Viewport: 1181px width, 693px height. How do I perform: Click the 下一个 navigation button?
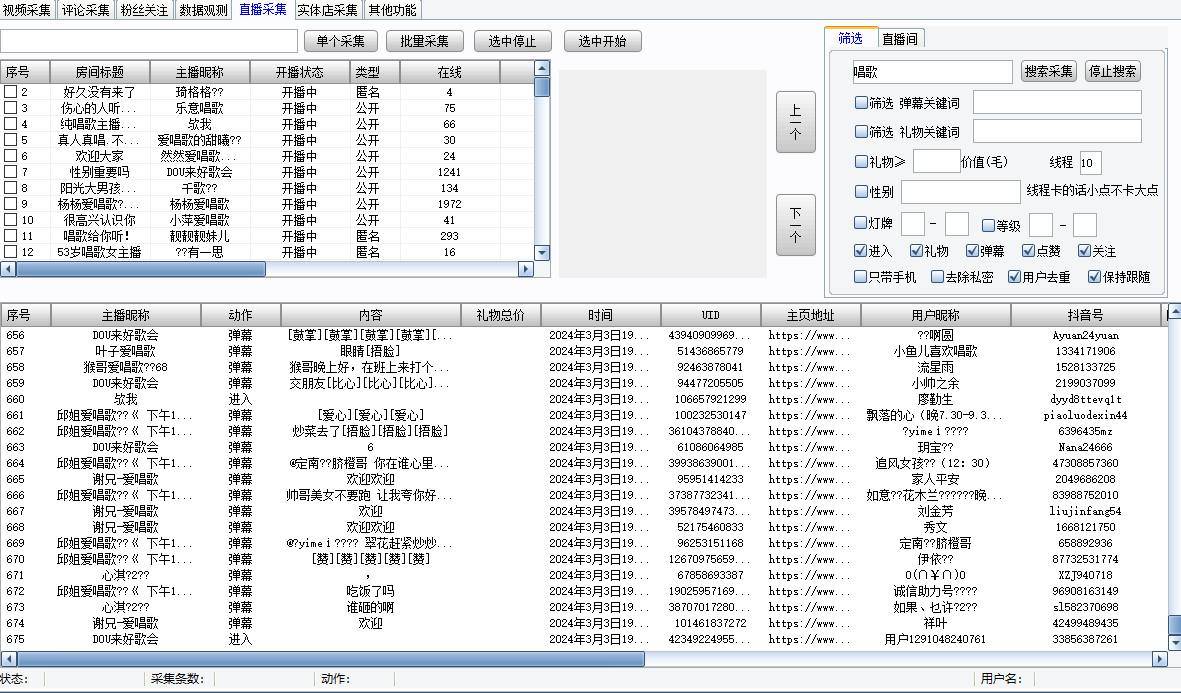tap(795, 225)
